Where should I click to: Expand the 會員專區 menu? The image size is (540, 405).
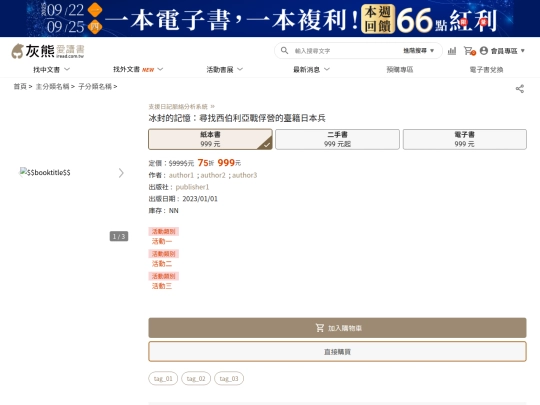click(507, 51)
